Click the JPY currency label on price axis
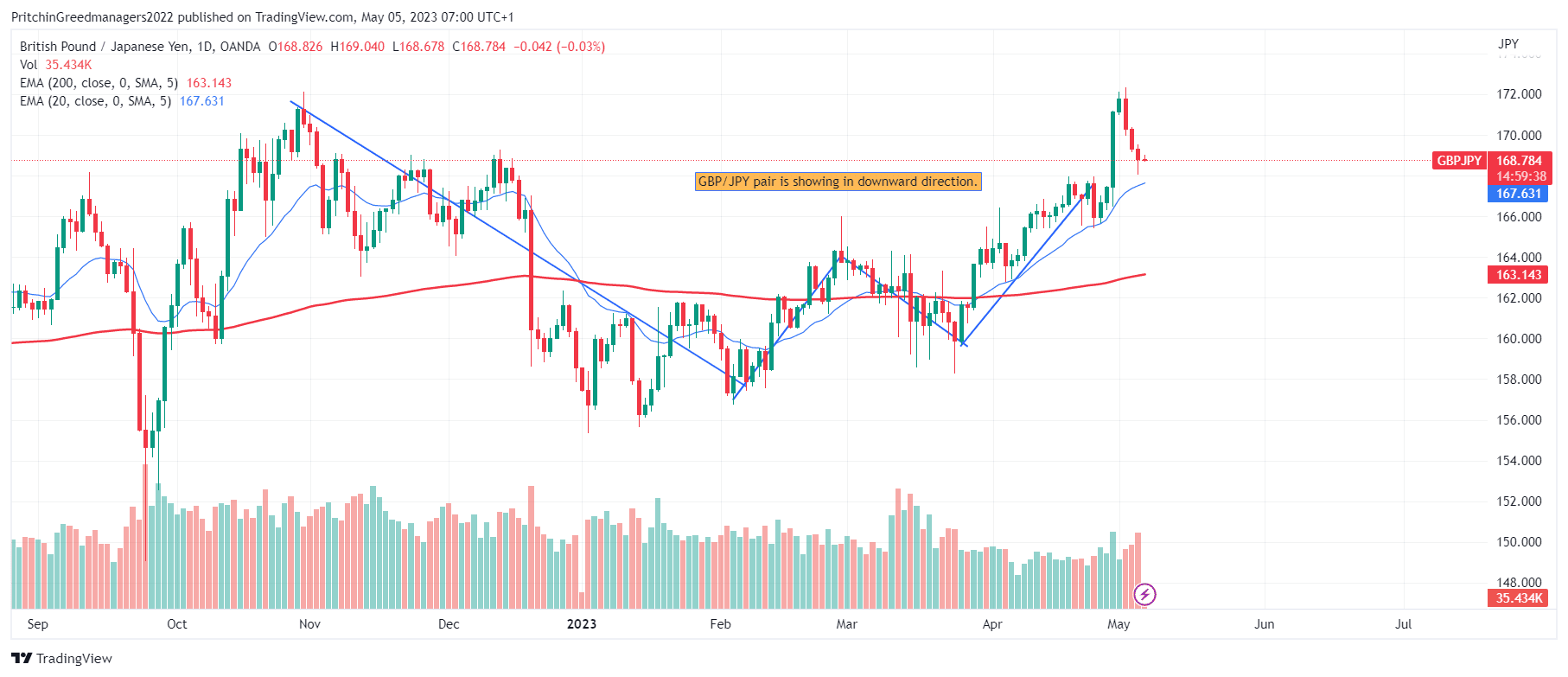 point(1508,43)
